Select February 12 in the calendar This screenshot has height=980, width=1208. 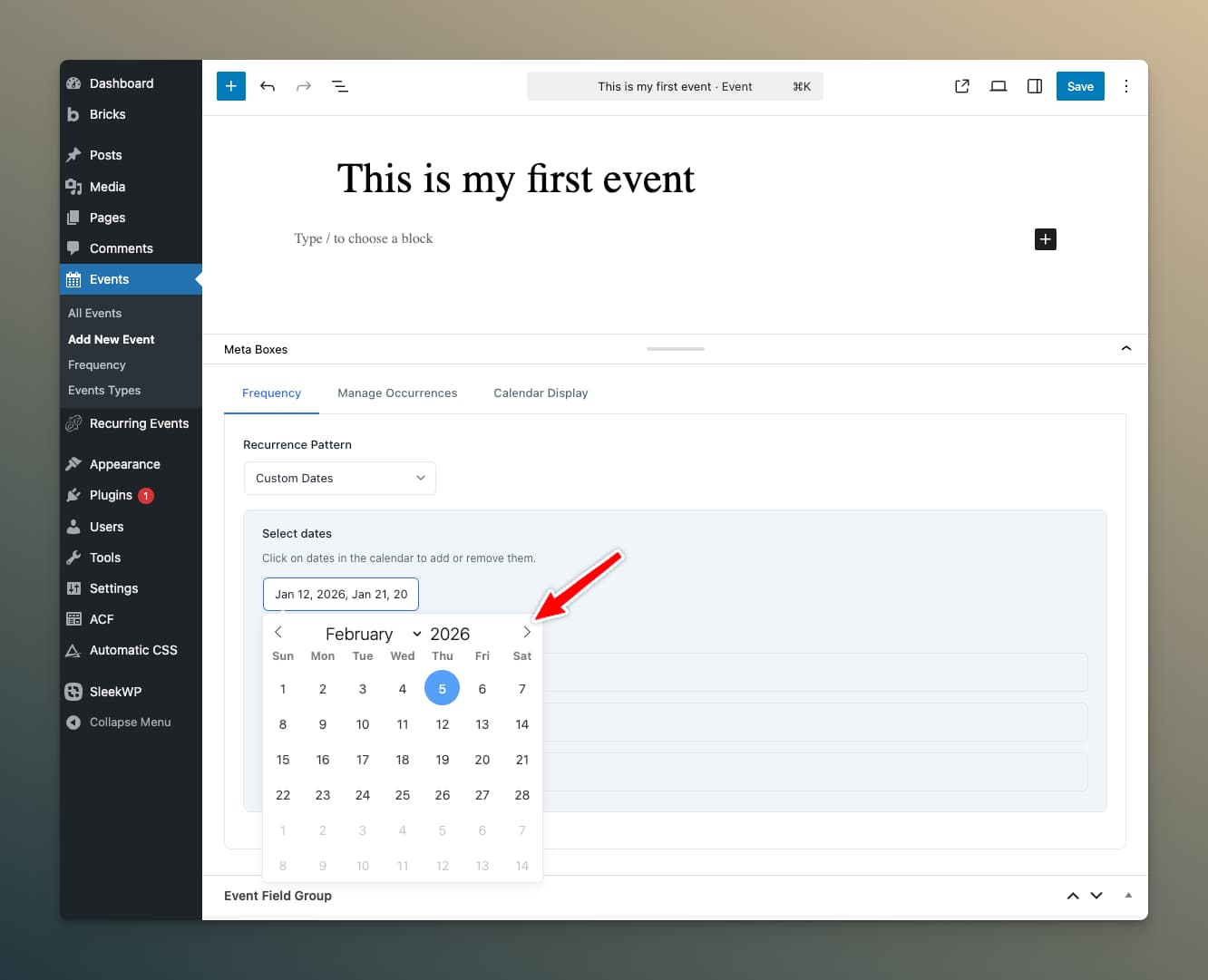point(443,724)
